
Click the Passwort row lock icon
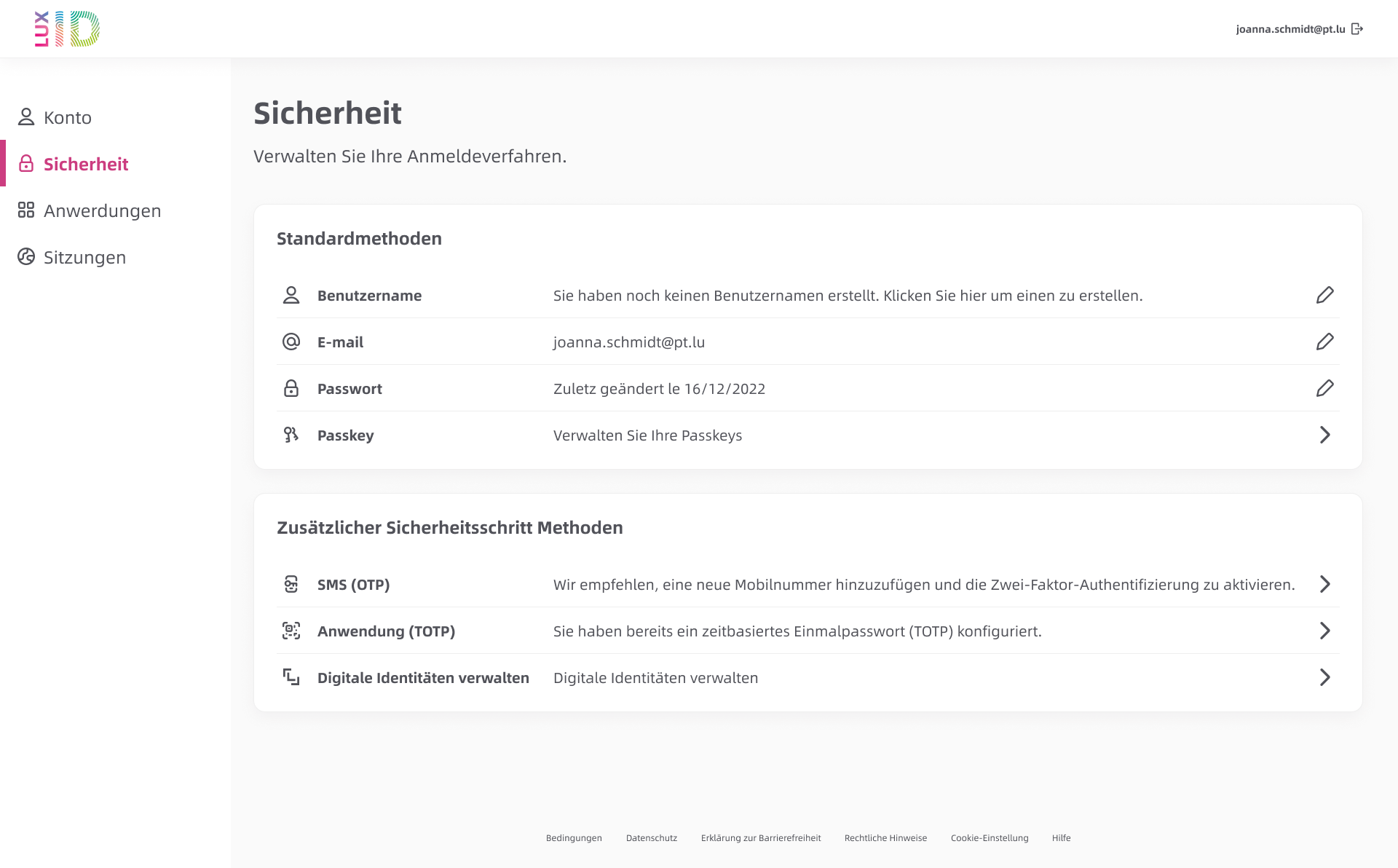coord(291,389)
